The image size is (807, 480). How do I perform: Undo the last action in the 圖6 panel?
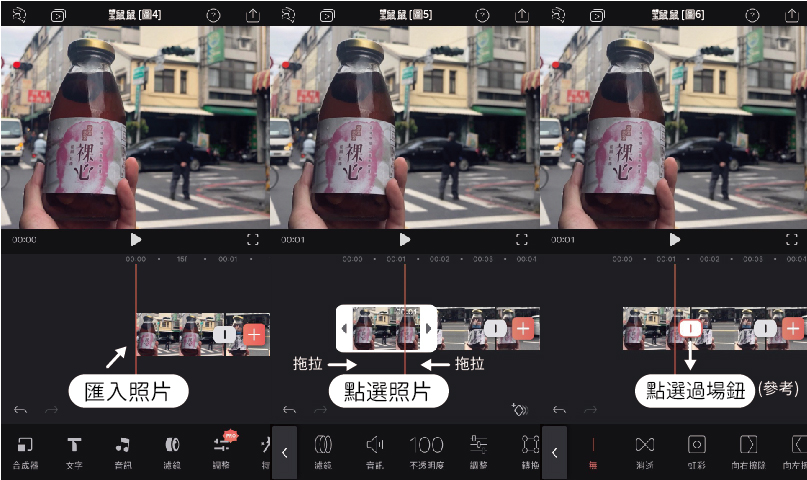[x=559, y=410]
